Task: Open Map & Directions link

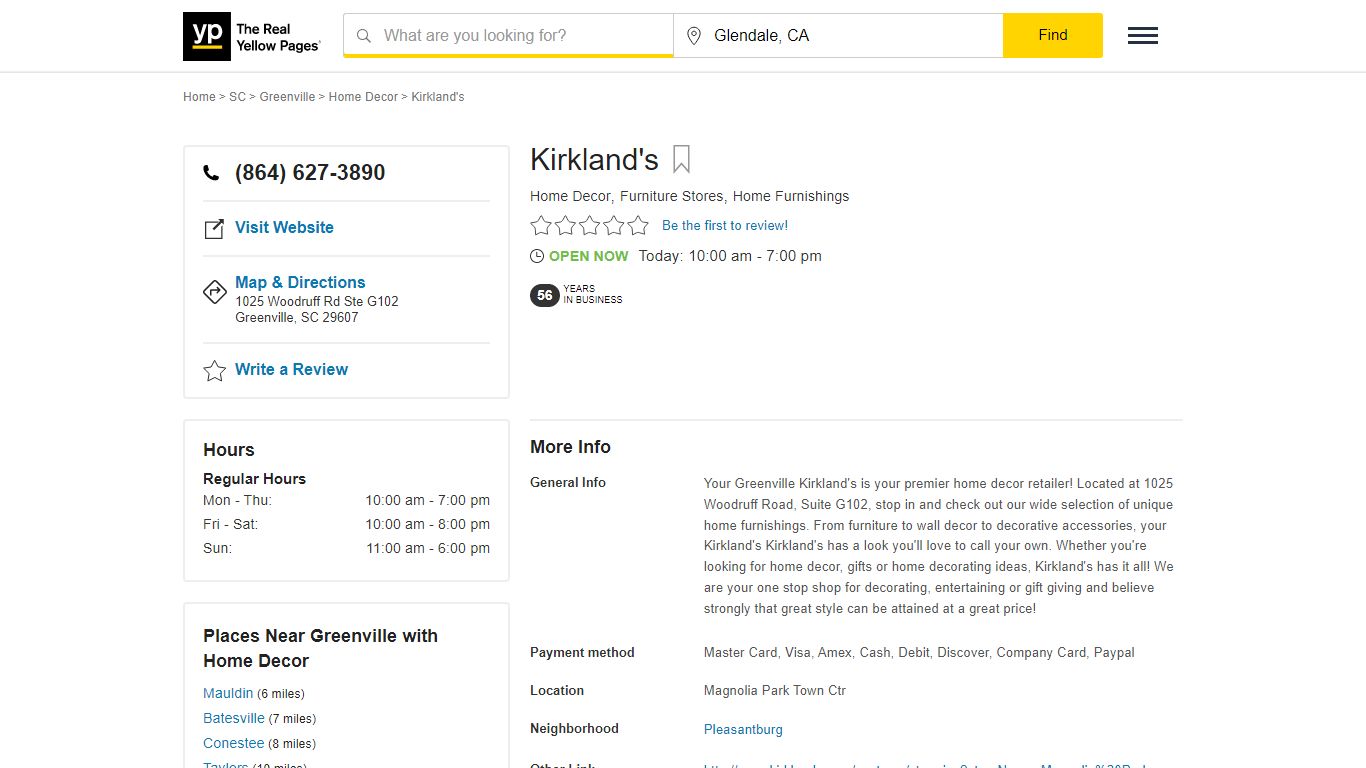Action: tap(300, 282)
